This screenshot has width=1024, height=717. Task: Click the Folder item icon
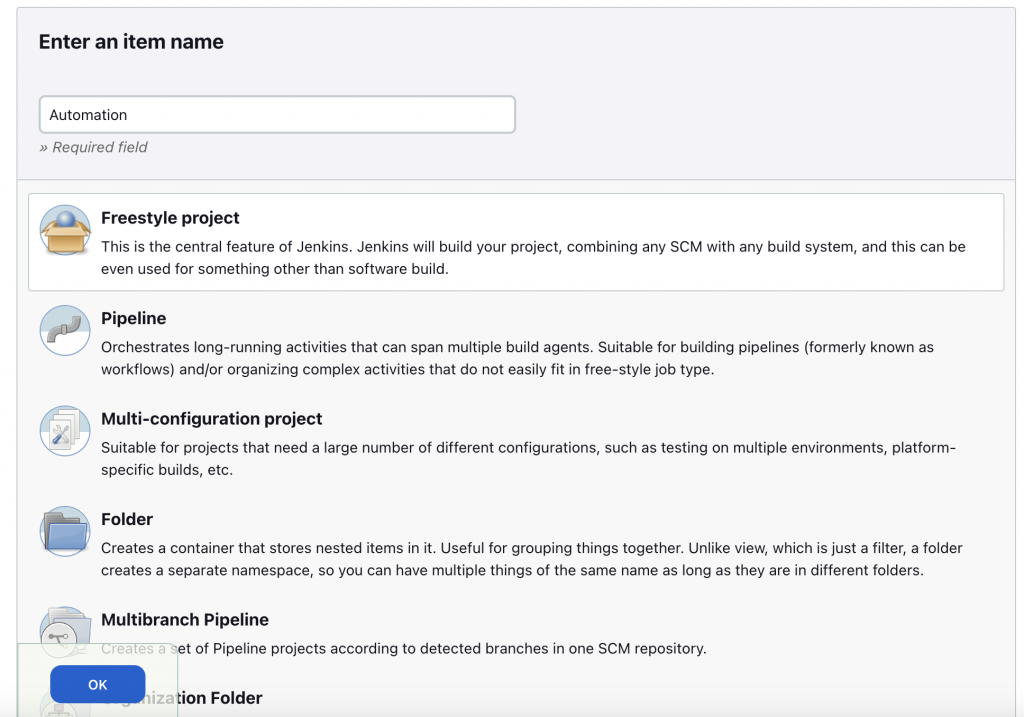(x=65, y=531)
